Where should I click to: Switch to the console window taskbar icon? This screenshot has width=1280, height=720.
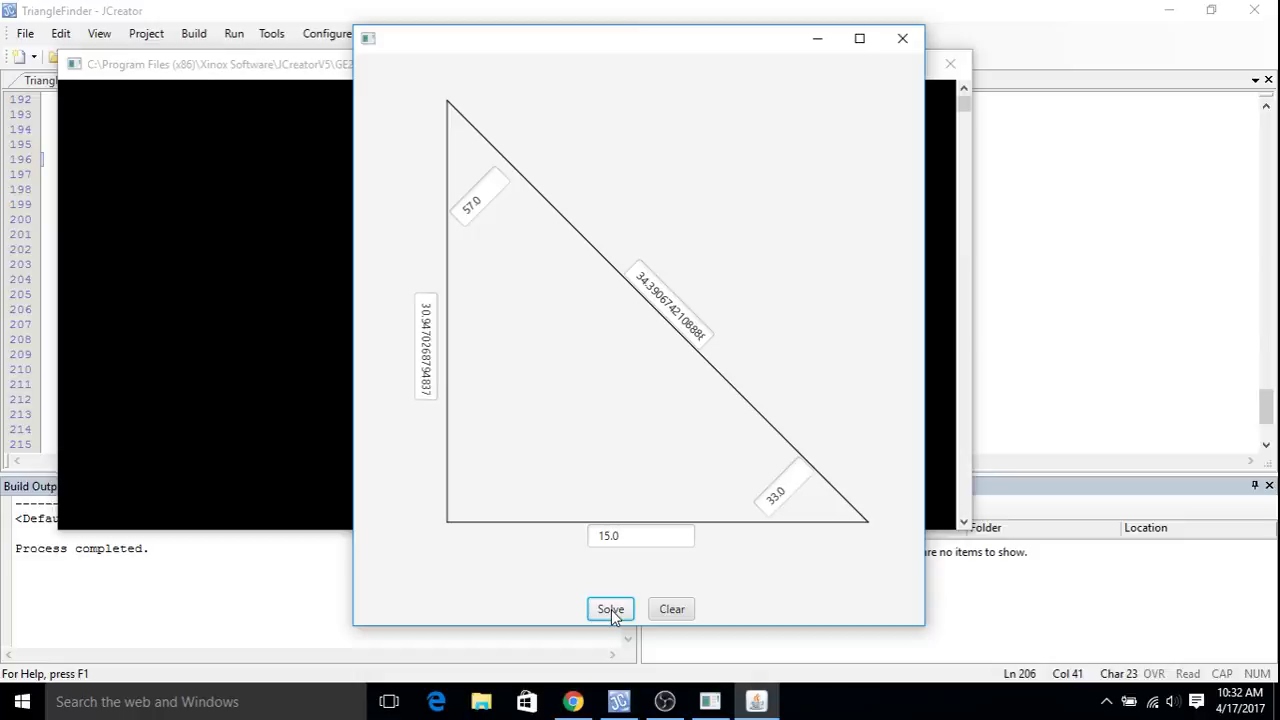coord(710,702)
